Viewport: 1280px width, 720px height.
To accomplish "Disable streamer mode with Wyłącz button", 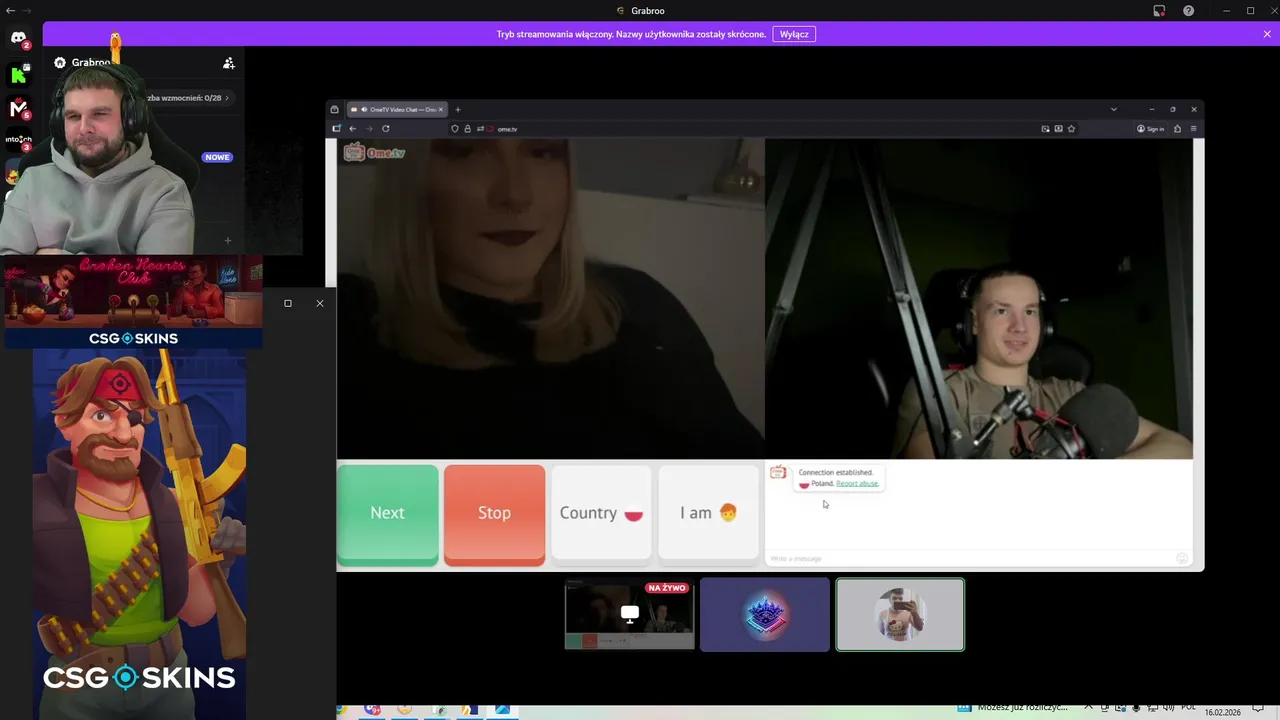I will [794, 34].
